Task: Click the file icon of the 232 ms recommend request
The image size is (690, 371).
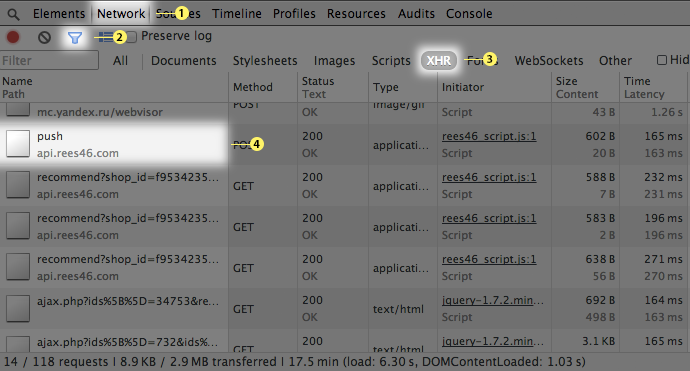Action: point(18,184)
